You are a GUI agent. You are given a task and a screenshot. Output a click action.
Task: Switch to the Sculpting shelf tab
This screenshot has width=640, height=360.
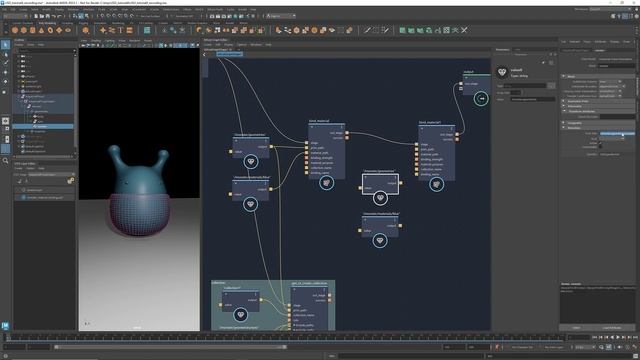click(x=67, y=23)
